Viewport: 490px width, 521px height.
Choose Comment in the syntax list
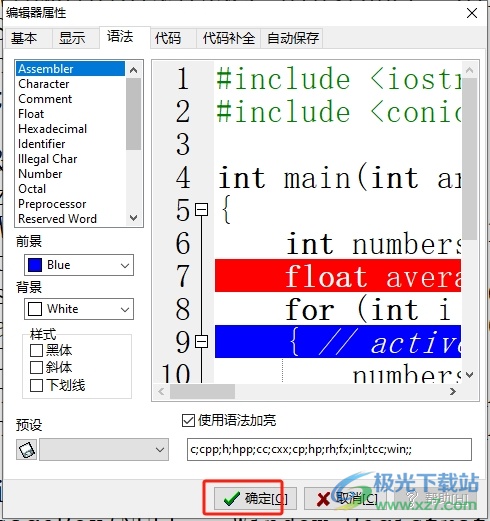click(70, 99)
